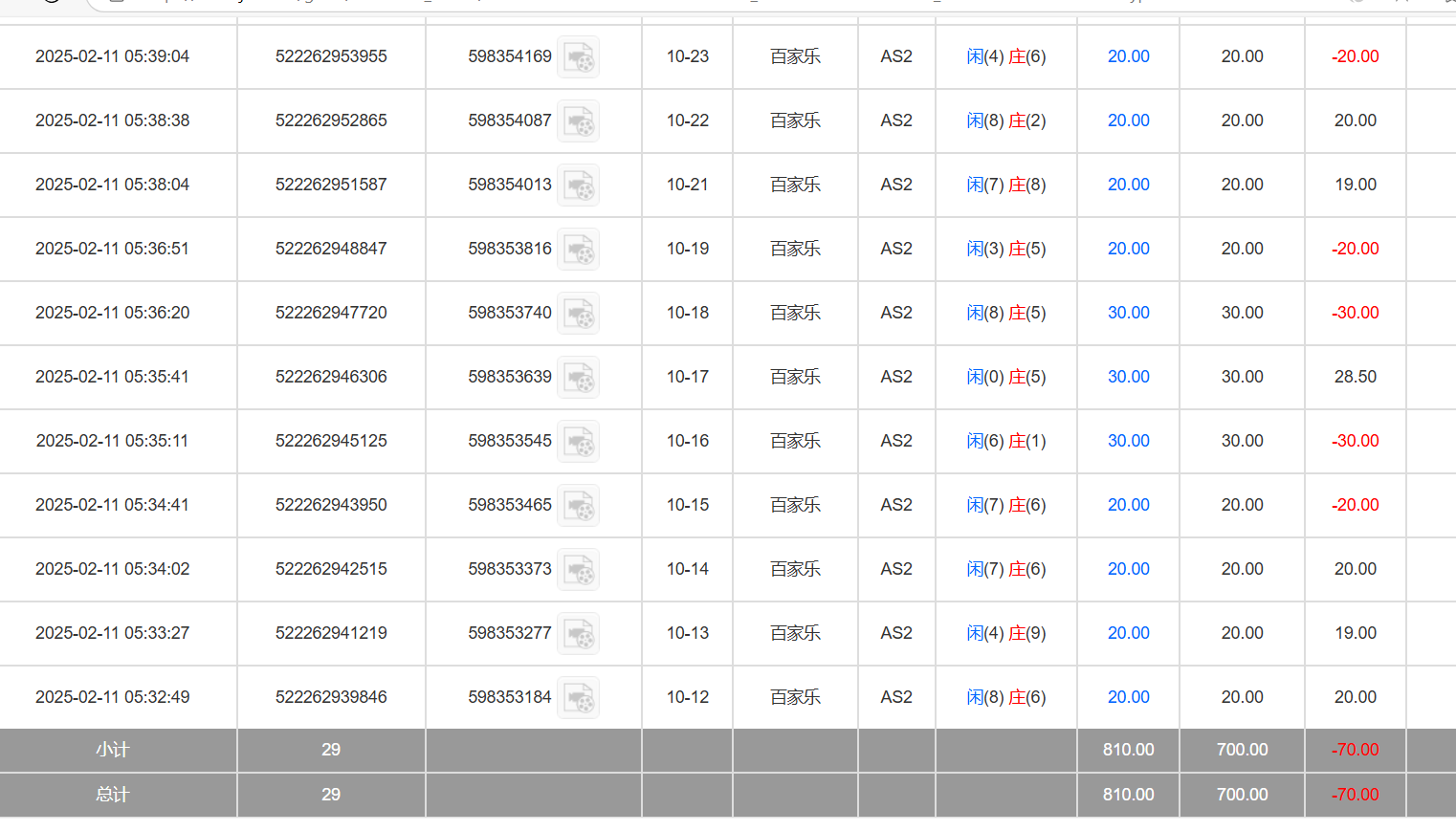Launch video replay for round 598353639

pos(578,378)
